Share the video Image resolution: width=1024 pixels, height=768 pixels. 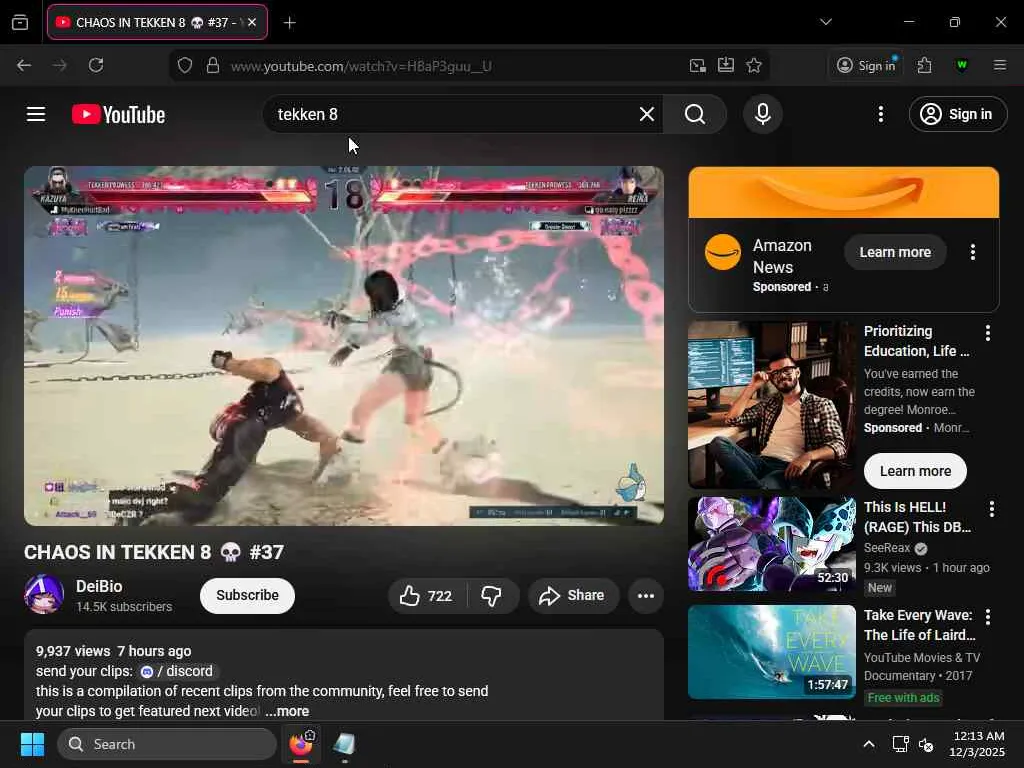(x=573, y=596)
